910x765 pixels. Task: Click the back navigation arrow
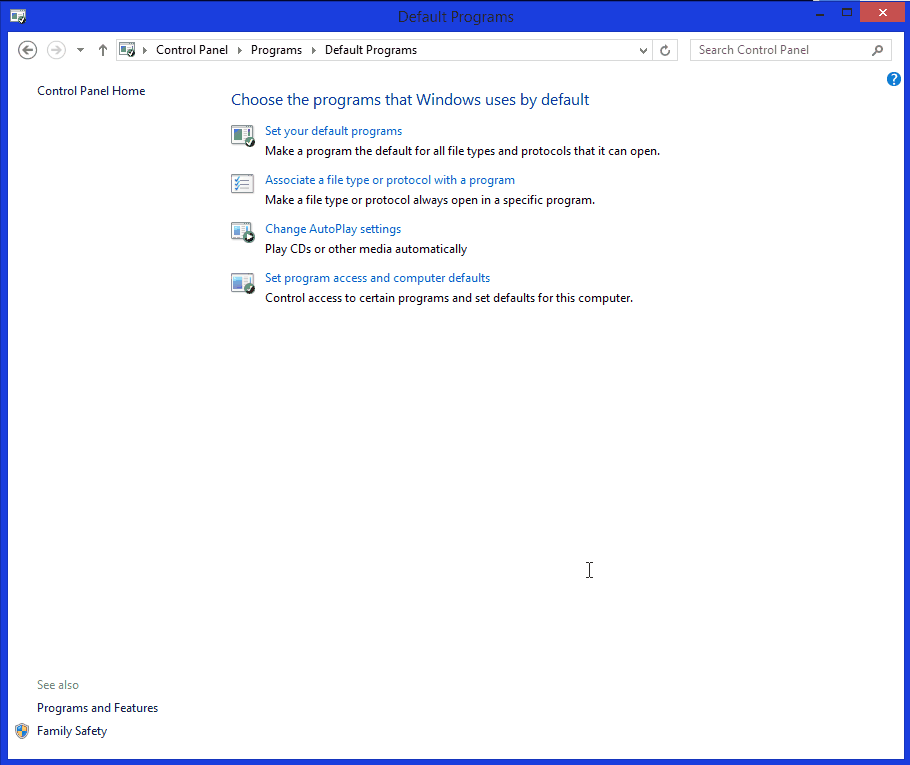[27, 49]
